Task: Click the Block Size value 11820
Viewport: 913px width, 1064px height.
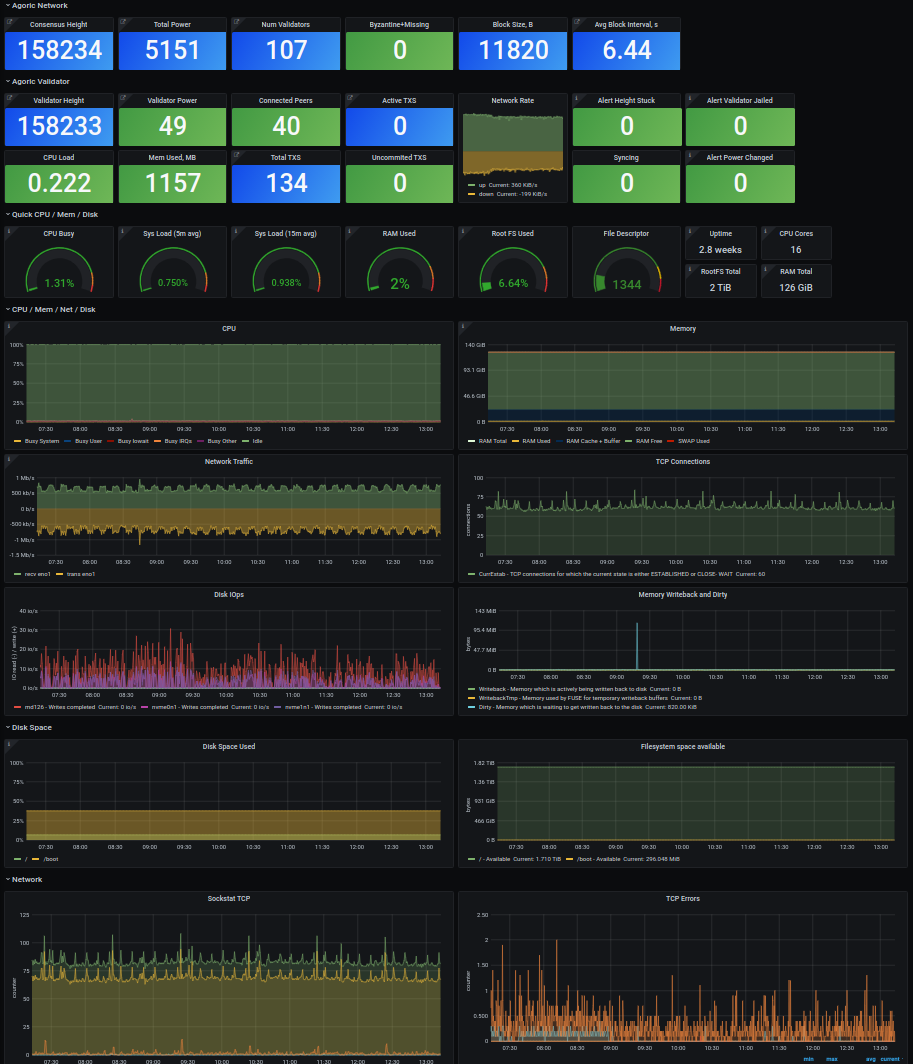Action: [x=513, y=50]
